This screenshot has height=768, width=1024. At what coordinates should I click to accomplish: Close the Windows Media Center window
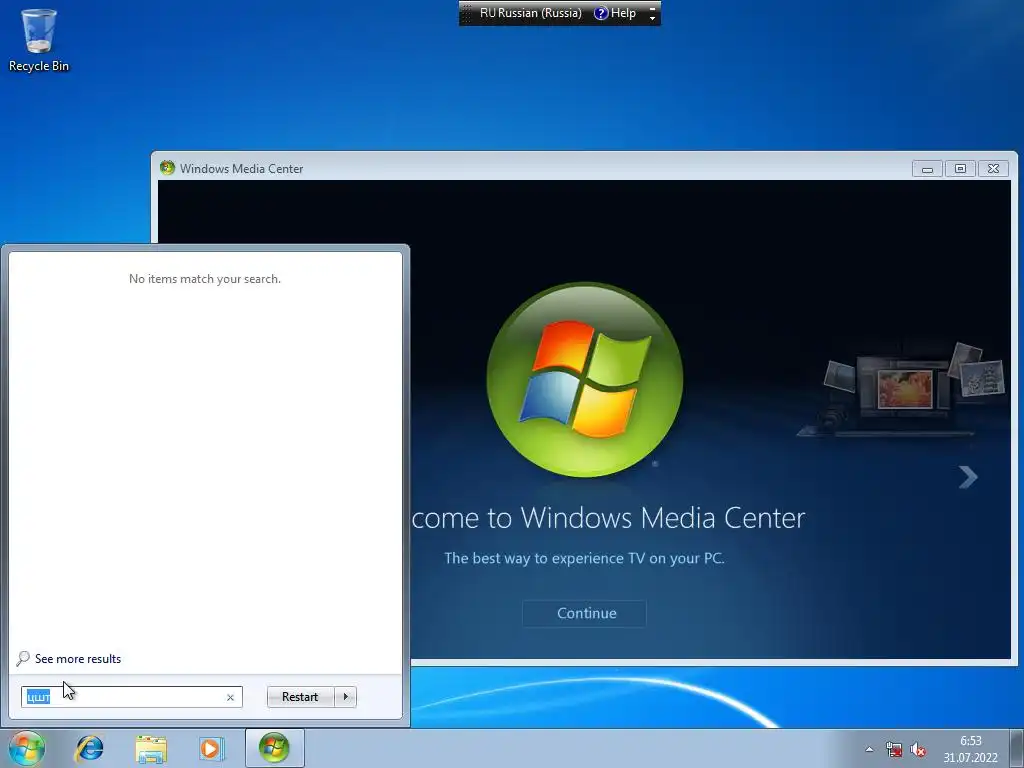(993, 168)
